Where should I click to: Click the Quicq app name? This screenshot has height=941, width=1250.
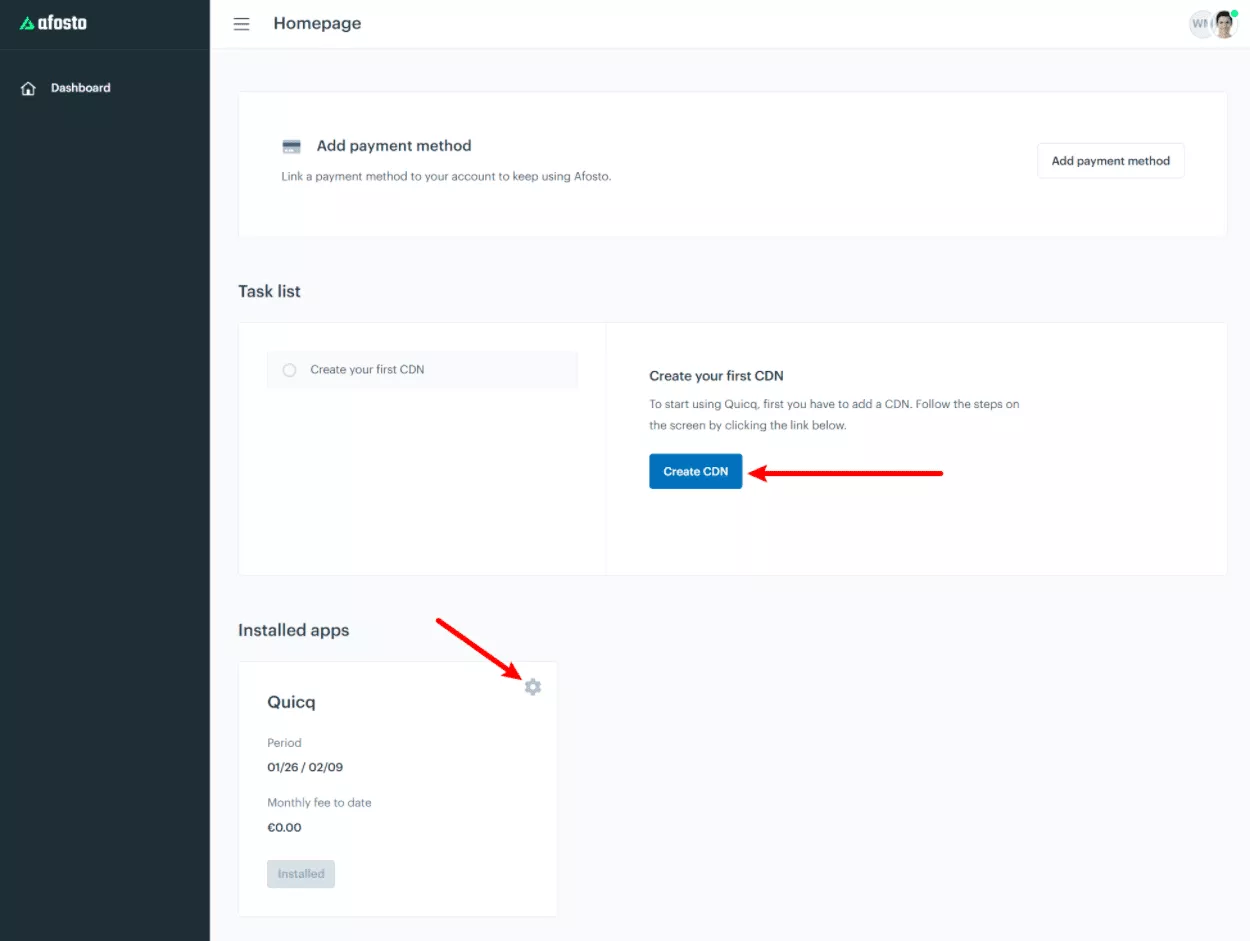291,702
